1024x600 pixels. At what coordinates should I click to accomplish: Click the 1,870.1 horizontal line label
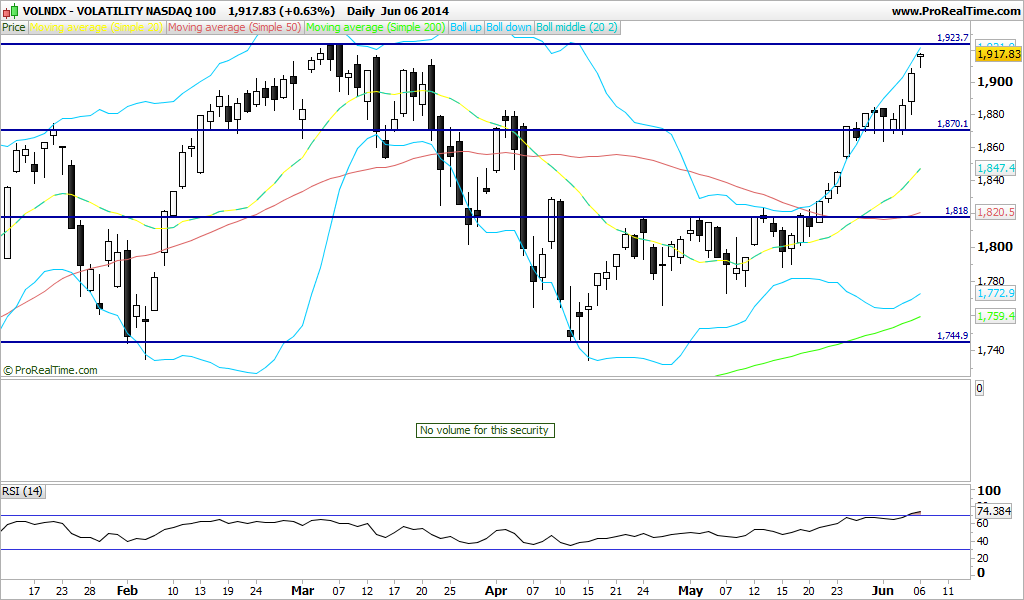[x=952, y=123]
